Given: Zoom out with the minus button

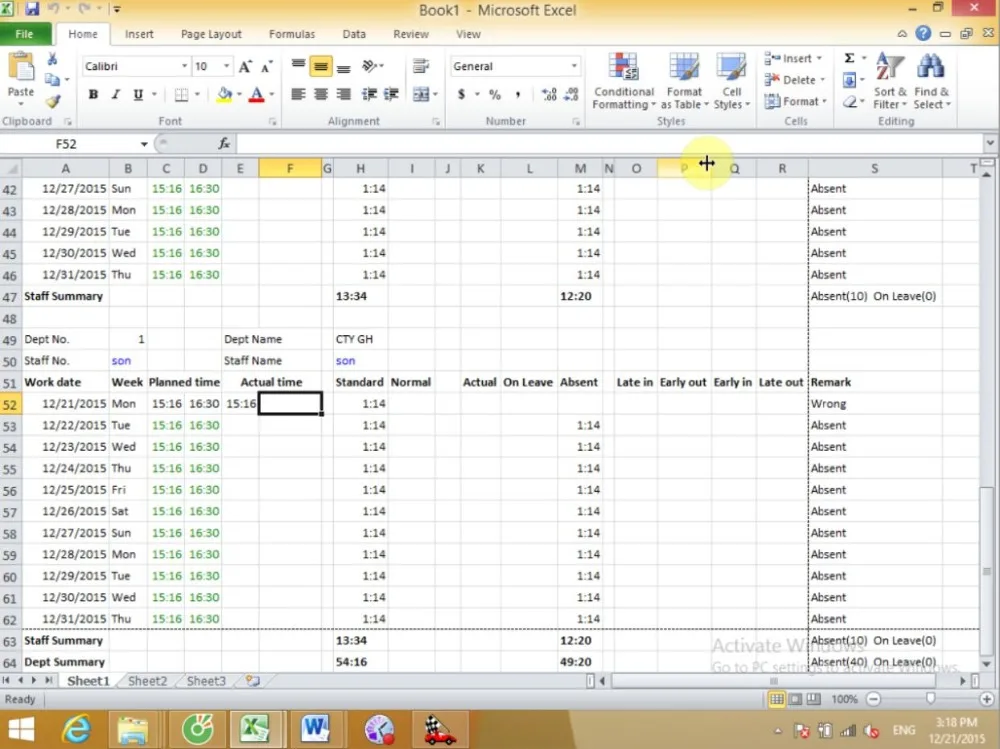Looking at the screenshot, I should point(874,699).
